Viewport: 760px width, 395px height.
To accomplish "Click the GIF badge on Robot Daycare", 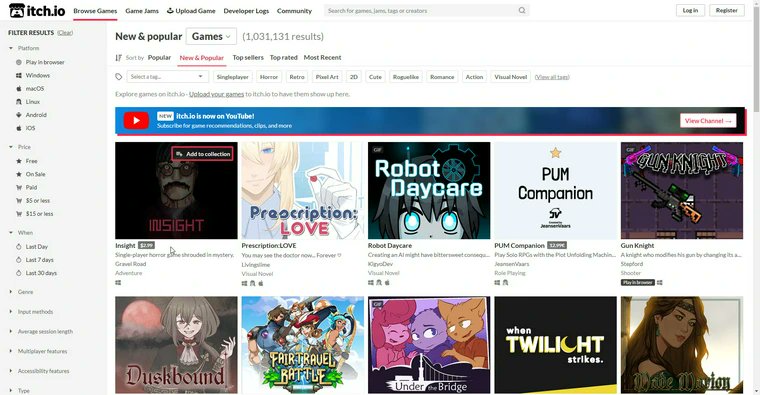I will click(x=377, y=150).
